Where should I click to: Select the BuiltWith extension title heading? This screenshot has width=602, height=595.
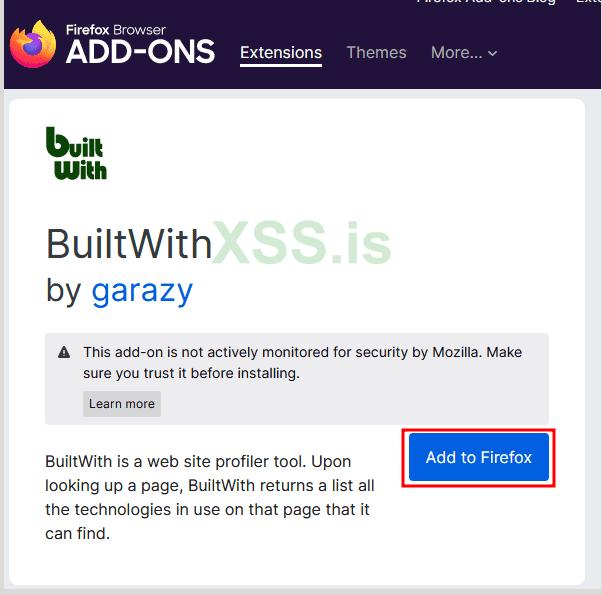coord(129,244)
